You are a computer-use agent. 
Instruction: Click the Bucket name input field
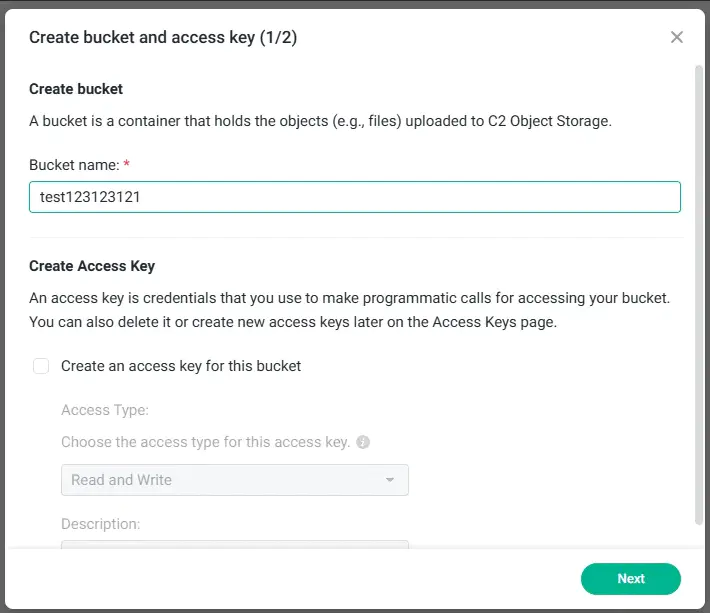pyautogui.click(x=355, y=197)
